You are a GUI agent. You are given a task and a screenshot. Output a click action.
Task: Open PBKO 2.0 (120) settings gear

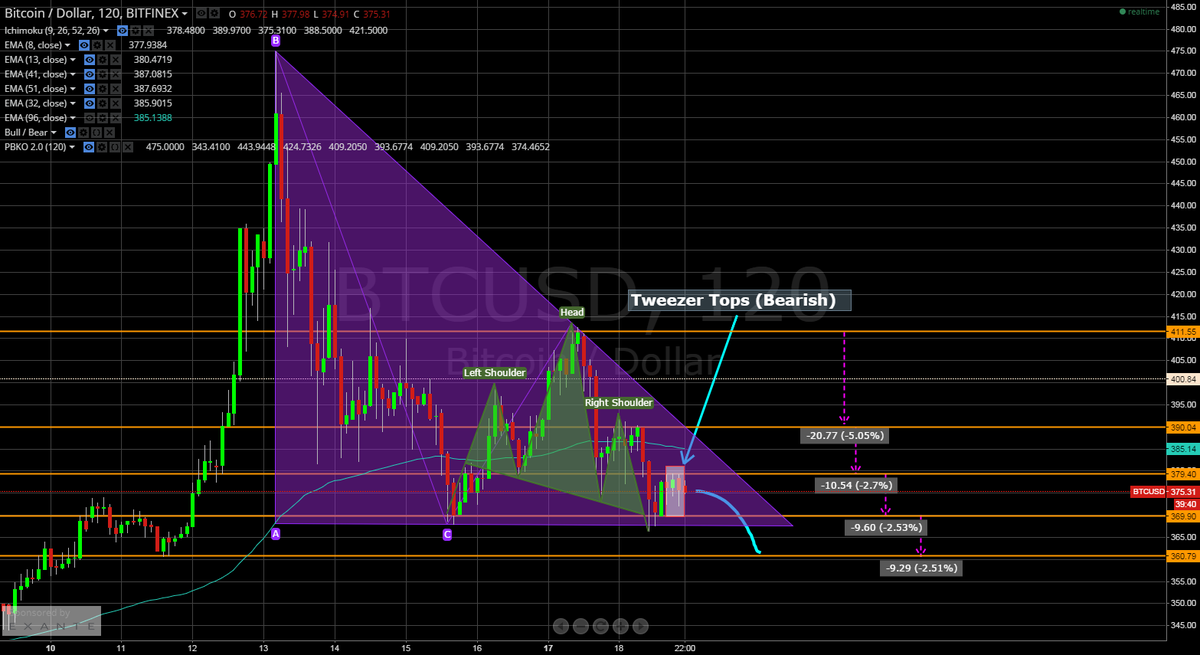(101, 147)
